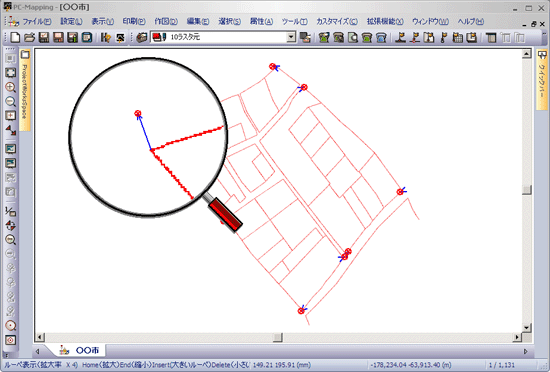Image resolution: width=550 pixels, height=372 pixels.
Task: Open the クイックバー side panel tab
Action: [x=542, y=80]
